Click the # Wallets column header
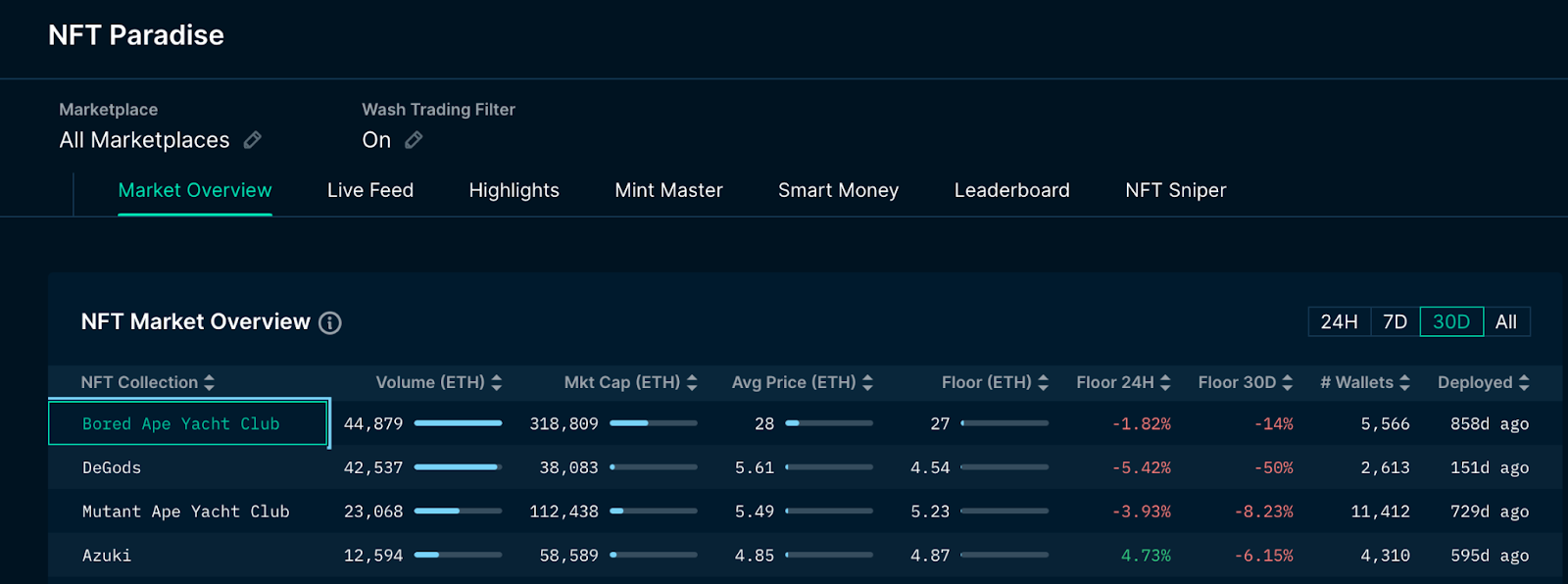The width and height of the screenshot is (1568, 584). [x=1356, y=382]
